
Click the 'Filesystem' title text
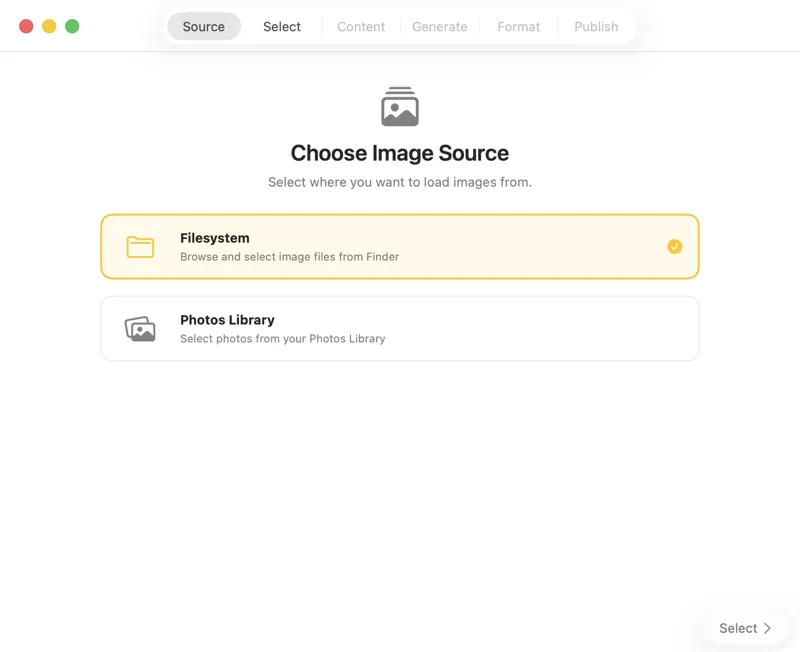point(215,238)
